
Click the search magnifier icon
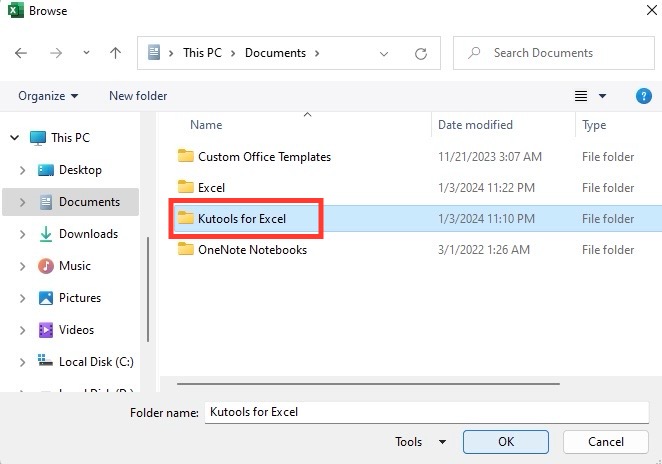[474, 53]
